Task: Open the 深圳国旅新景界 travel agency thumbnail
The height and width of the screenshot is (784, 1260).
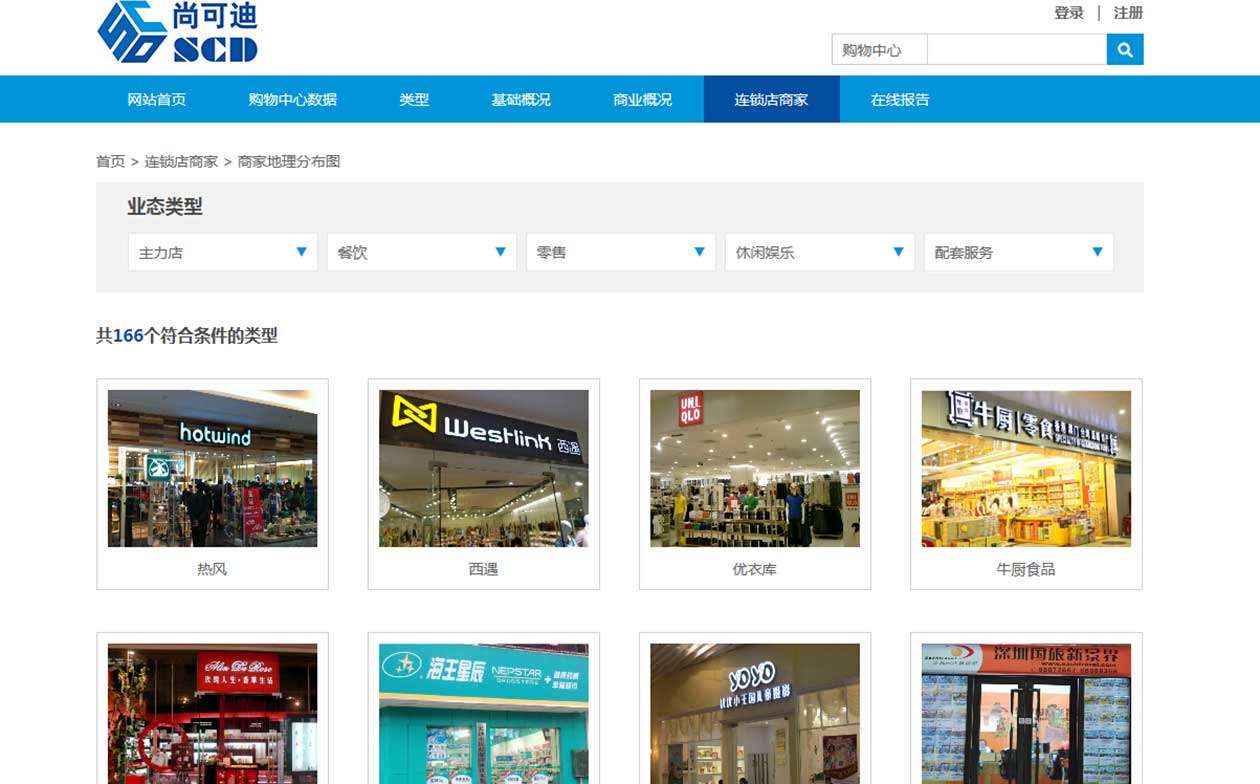Action: [1026, 714]
